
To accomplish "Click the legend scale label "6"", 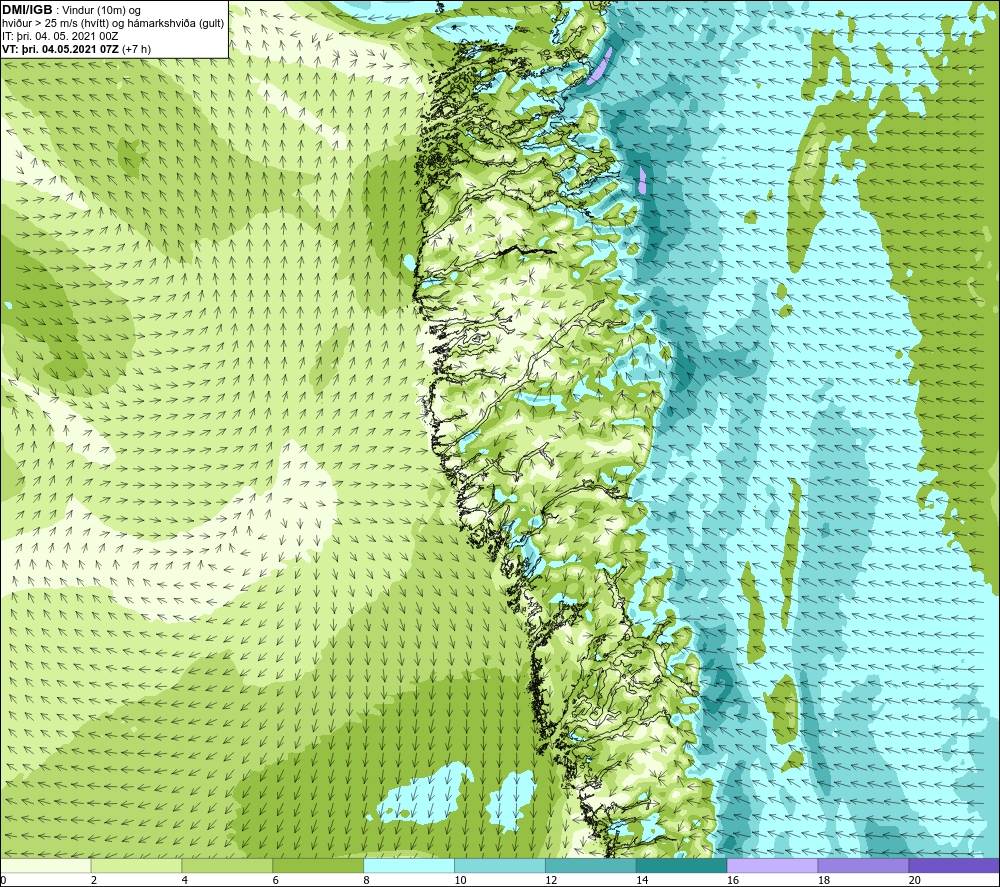I will 276,880.
